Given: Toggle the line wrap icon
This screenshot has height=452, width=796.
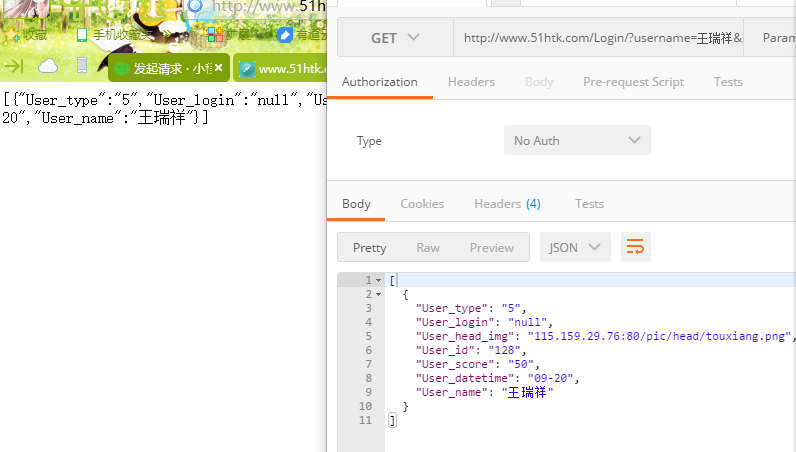Looking at the screenshot, I should 636,247.
